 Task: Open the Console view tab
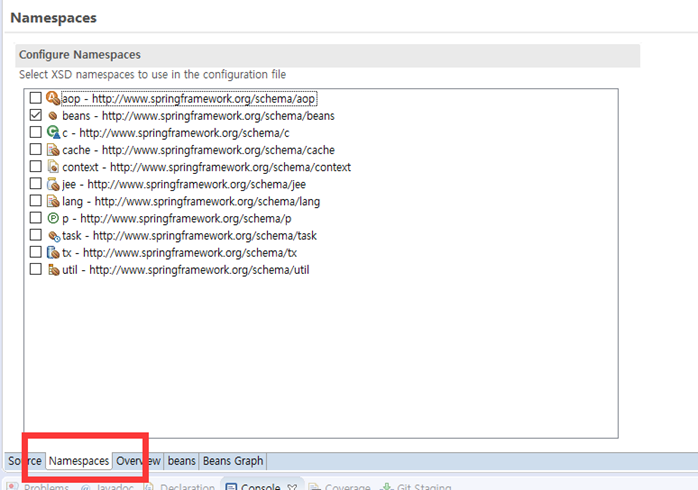(x=262, y=486)
